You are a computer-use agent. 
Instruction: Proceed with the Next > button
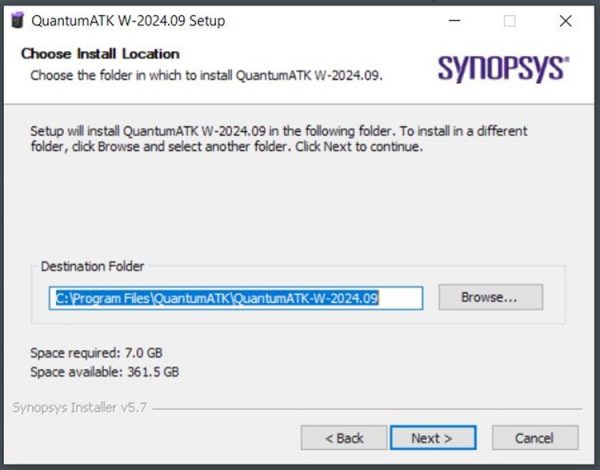433,437
